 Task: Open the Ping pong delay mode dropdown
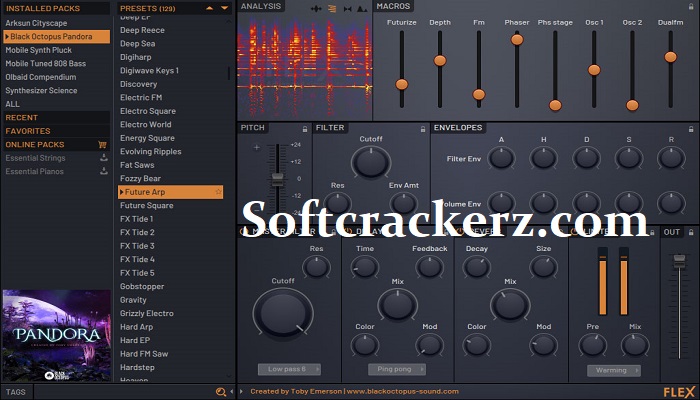pos(397,369)
